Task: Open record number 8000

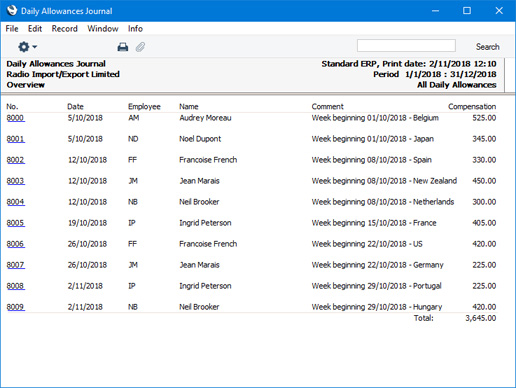Action: pos(15,118)
